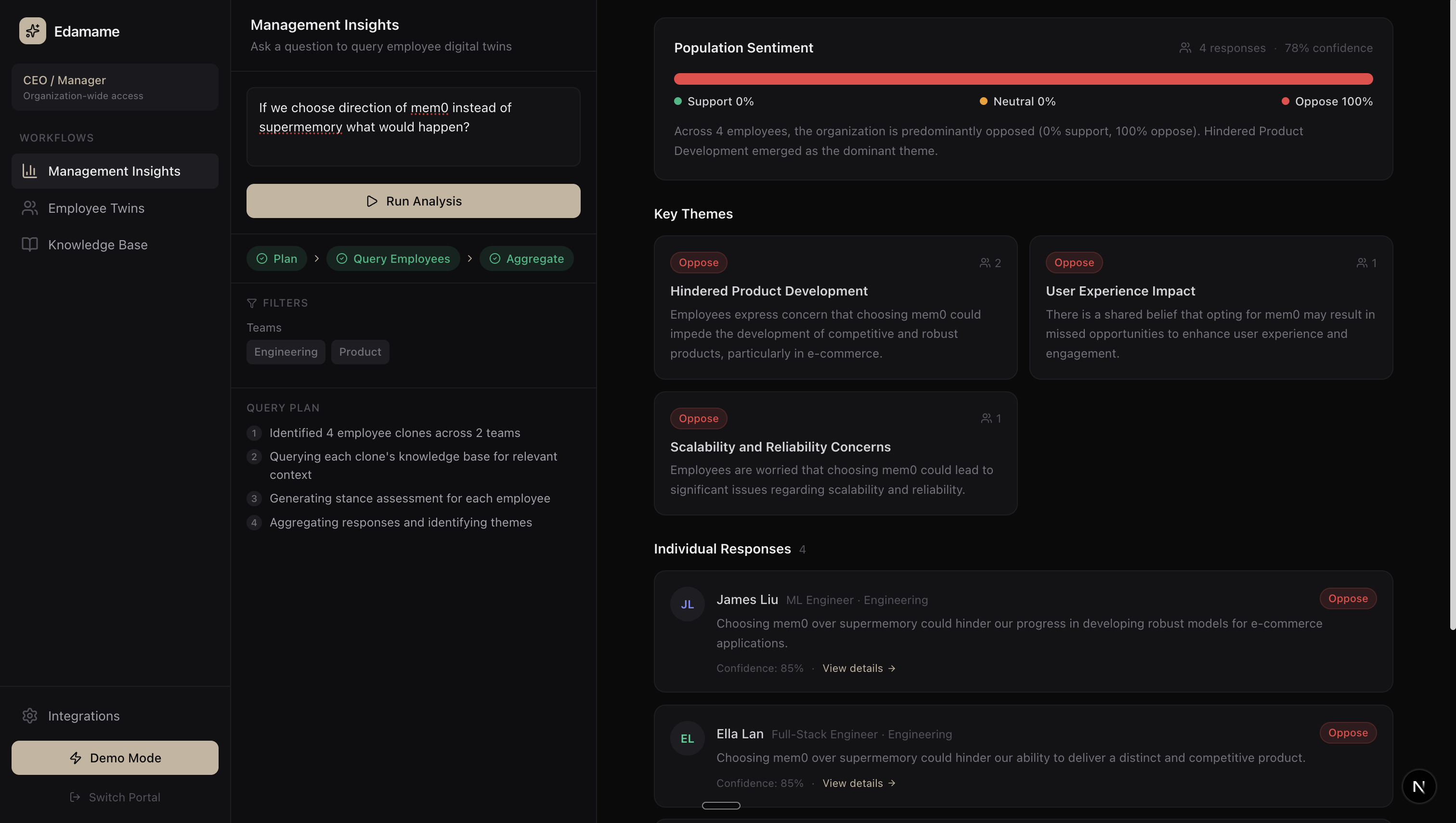Toggle the Product team filter chip
Image resolution: width=1456 pixels, height=823 pixels.
tap(360, 352)
